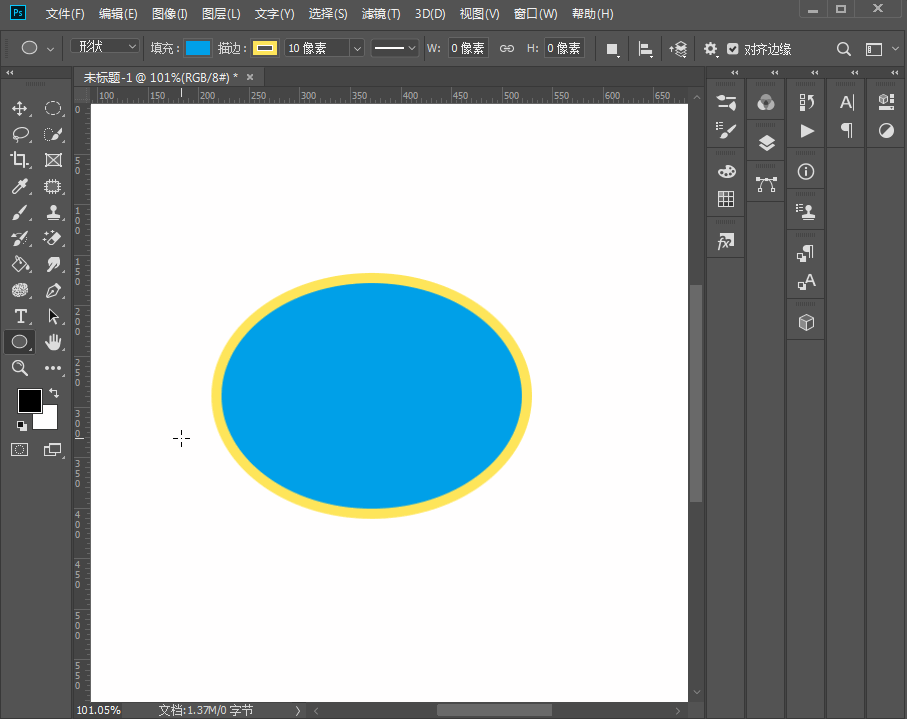Select the Brush tool
This screenshot has width=907, height=719.
click(20, 212)
